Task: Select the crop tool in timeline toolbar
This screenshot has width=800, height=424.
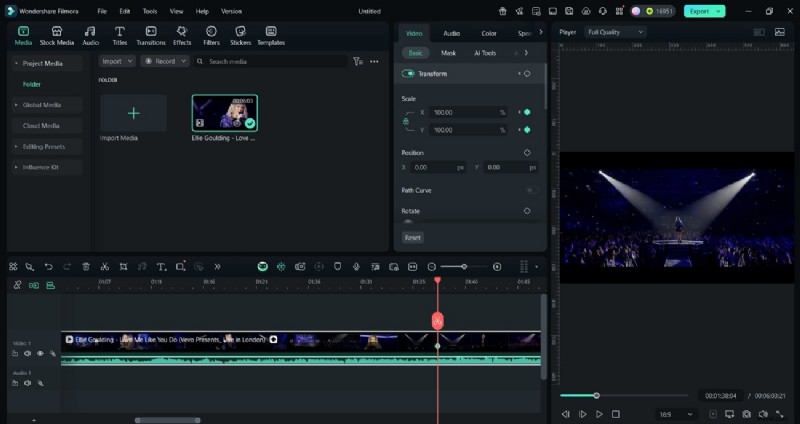Action: (123, 267)
